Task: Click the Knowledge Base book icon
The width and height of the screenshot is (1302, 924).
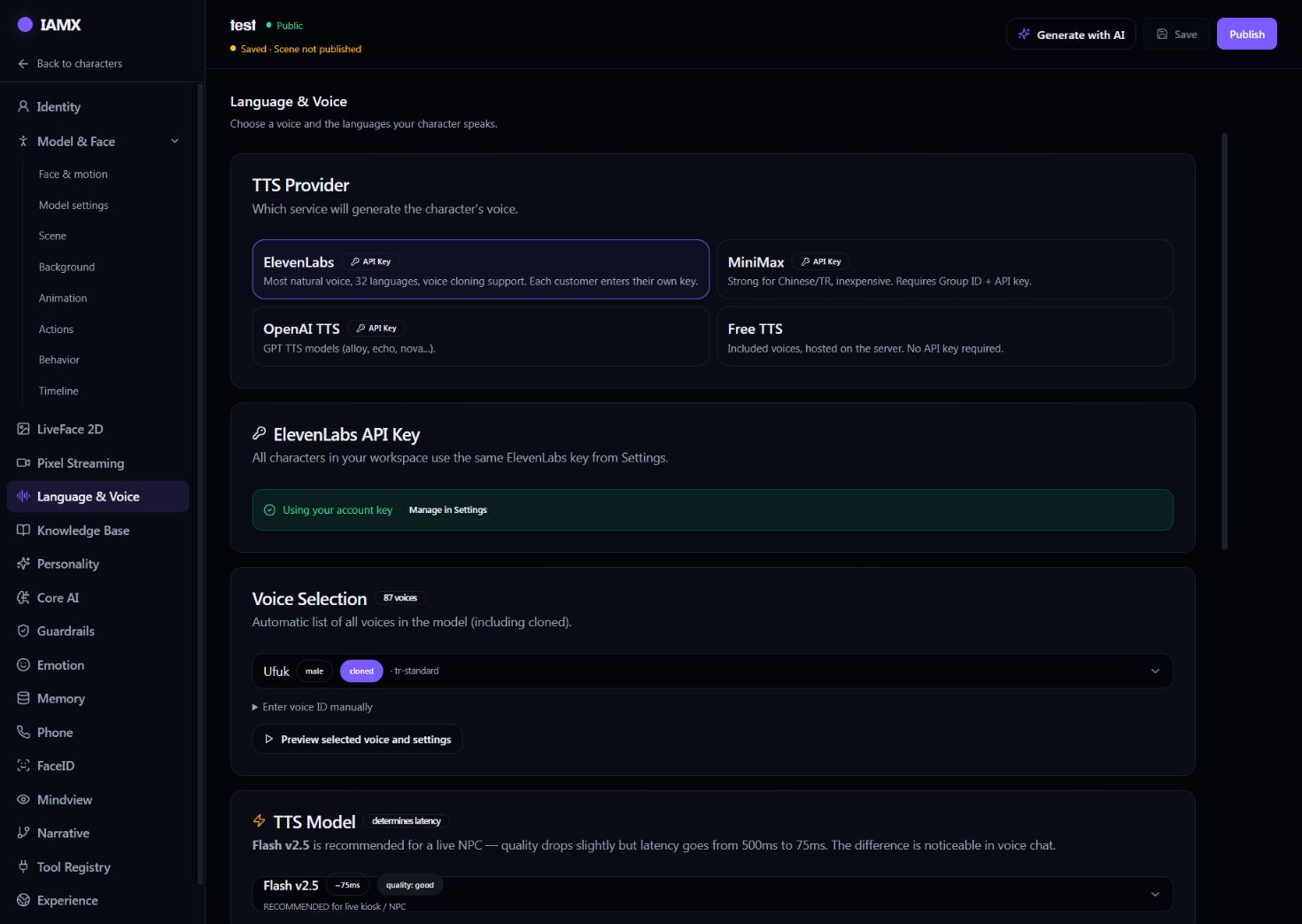Action: coord(23,530)
